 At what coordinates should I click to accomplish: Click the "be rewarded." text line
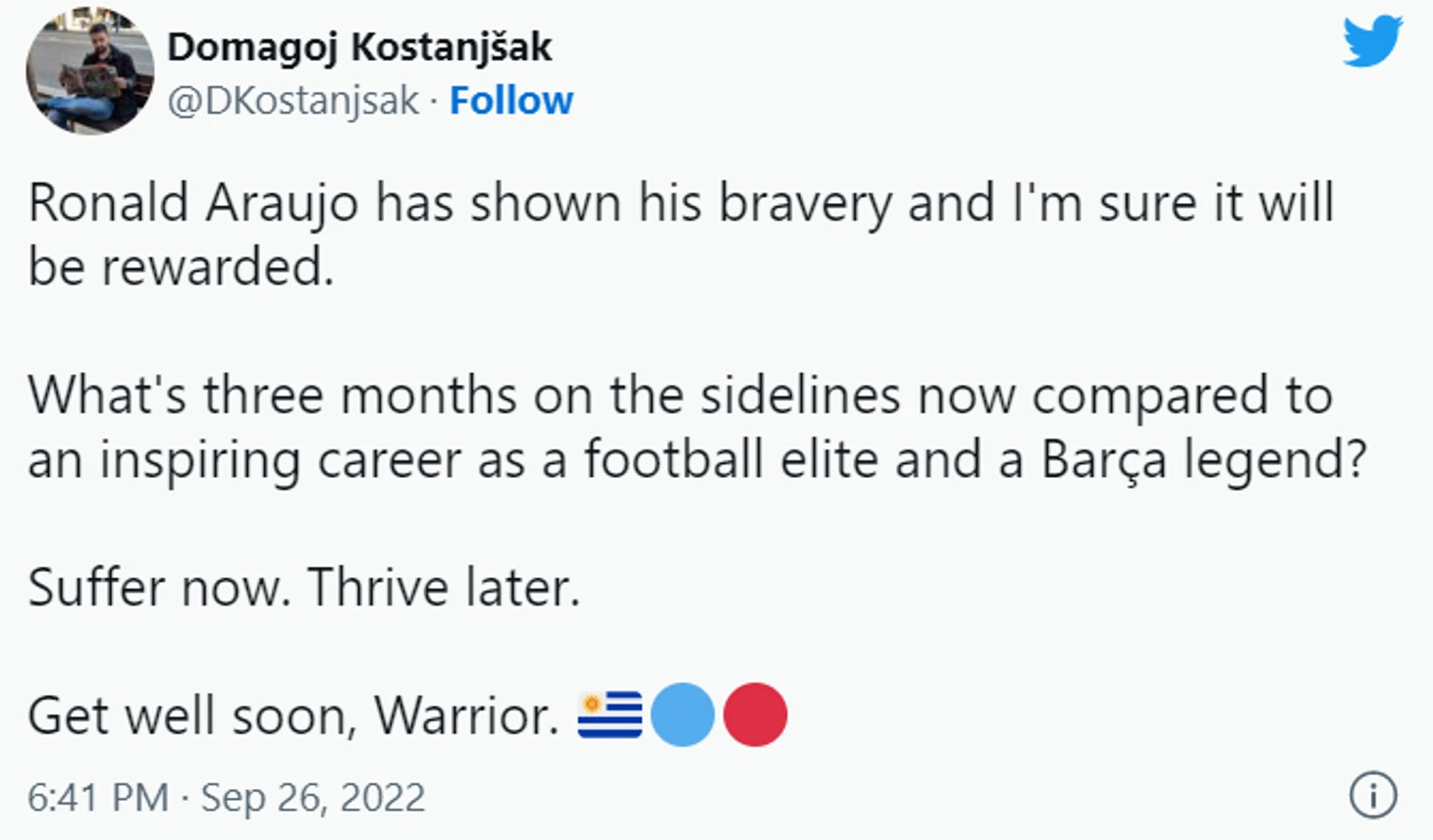point(181,267)
